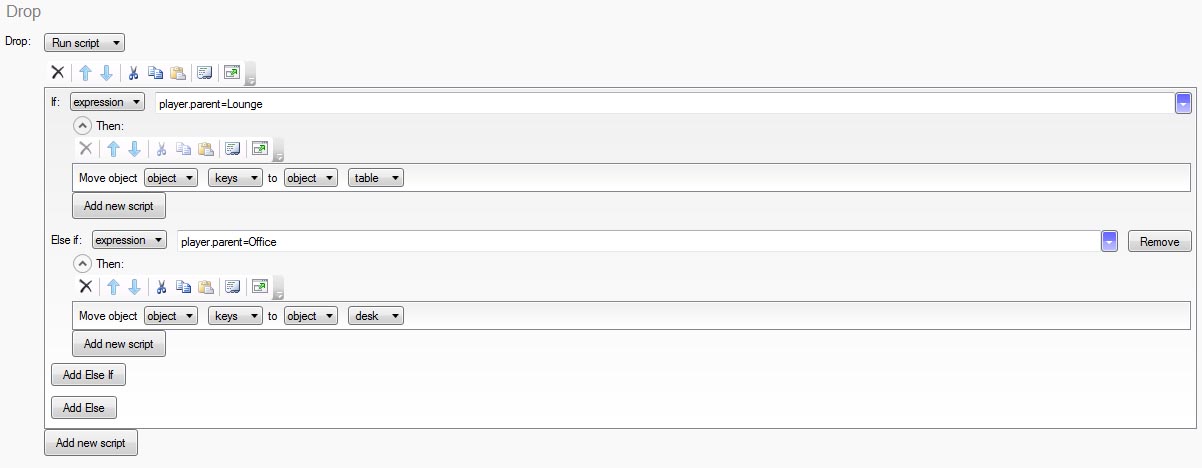This screenshot has height=468, width=1202.
Task: Open the 'table' destination object dropdown
Action: [x=376, y=178]
